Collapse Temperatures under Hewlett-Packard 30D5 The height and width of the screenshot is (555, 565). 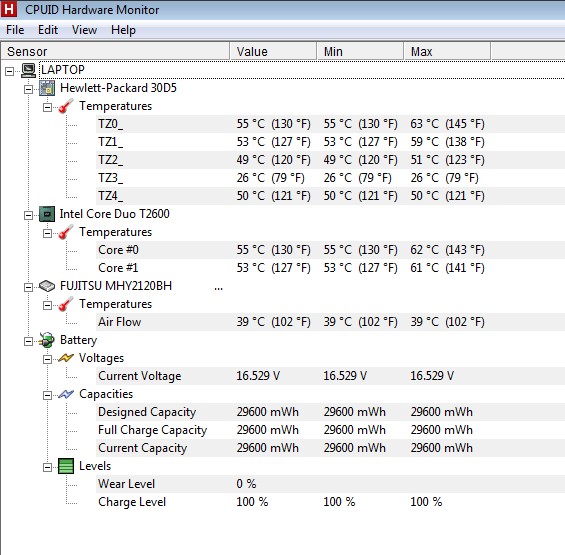[47, 107]
